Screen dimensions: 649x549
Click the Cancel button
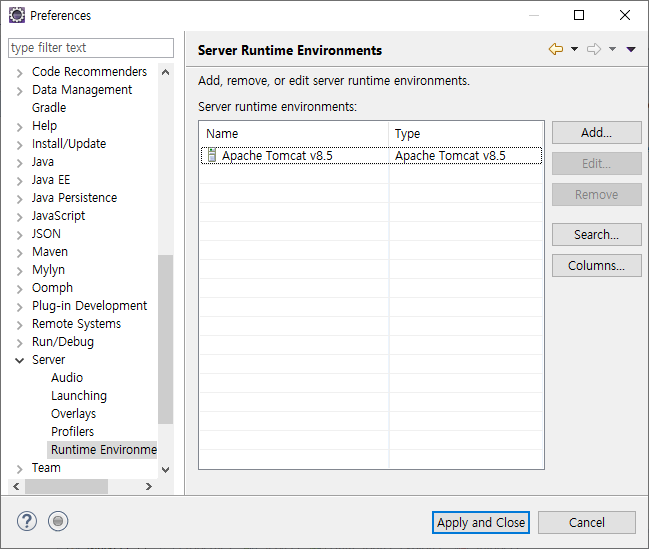click(x=587, y=523)
